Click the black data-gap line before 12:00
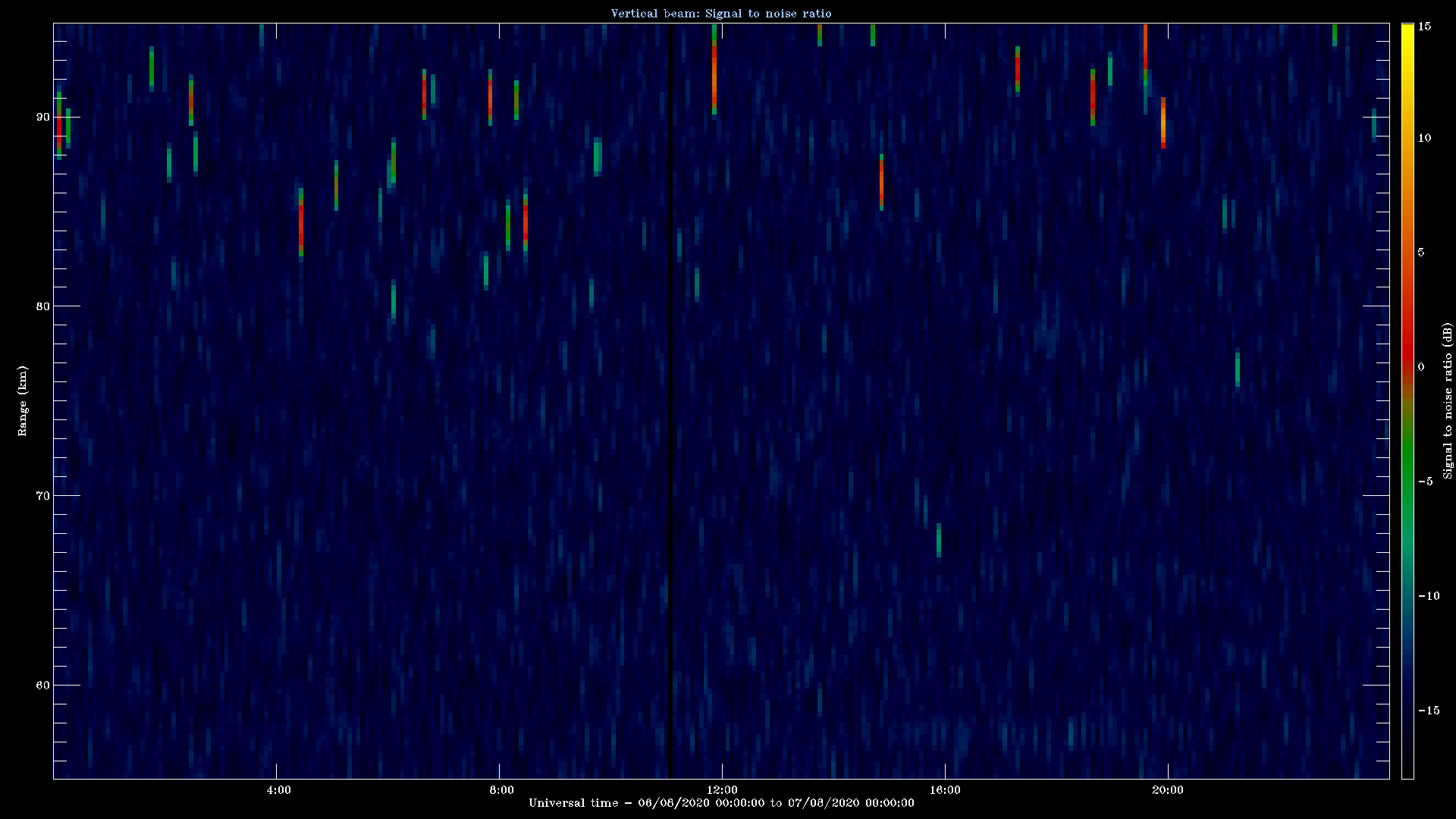The height and width of the screenshot is (819, 1456). pyautogui.click(x=670, y=400)
